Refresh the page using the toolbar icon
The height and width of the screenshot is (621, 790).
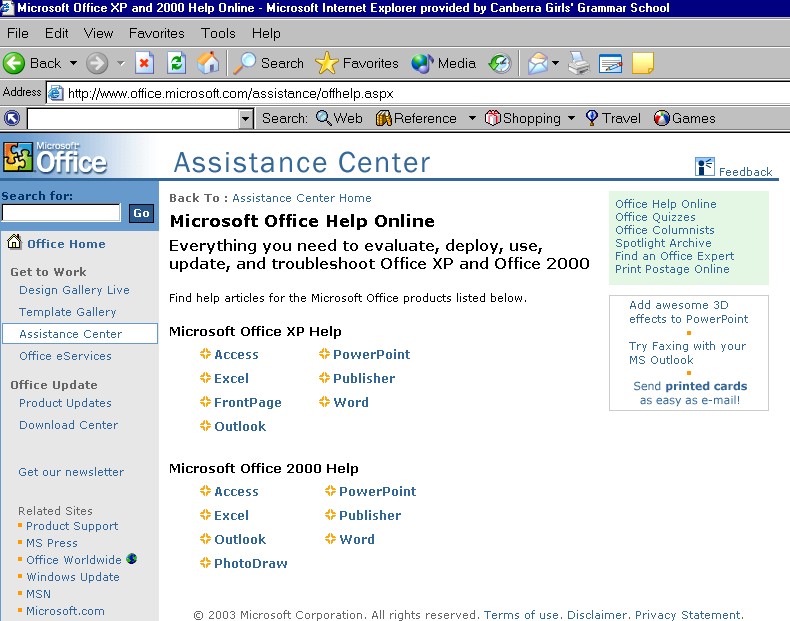click(x=176, y=63)
